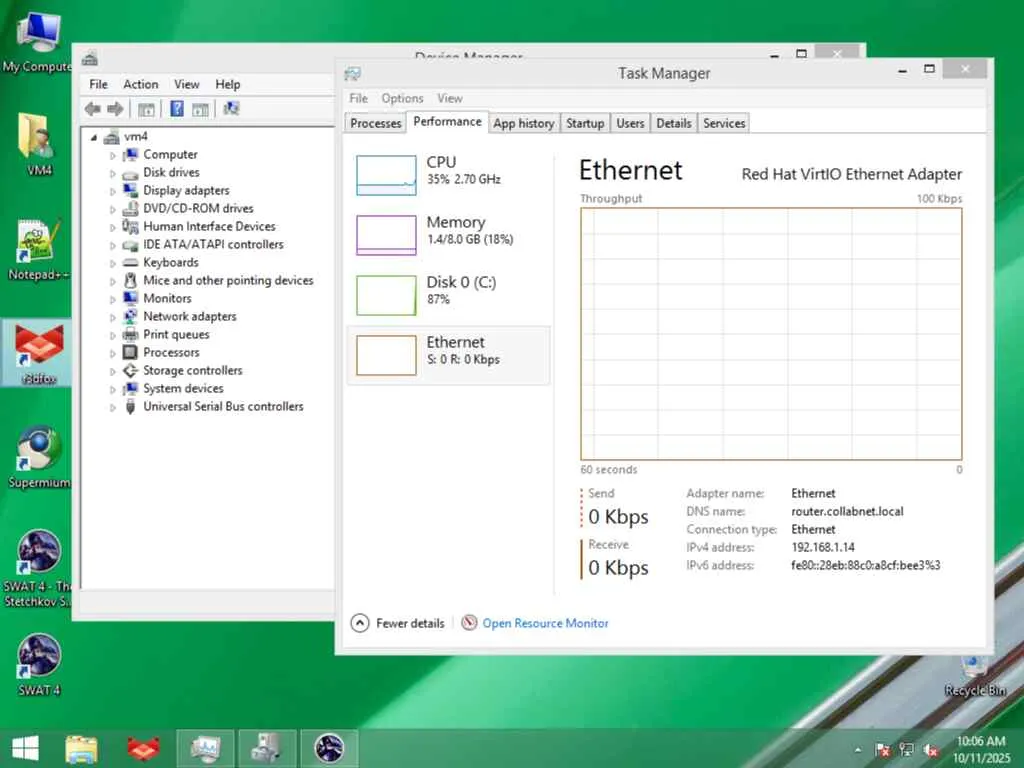Click the Forward arrow in Device Manager toolbar

pyautogui.click(x=115, y=109)
